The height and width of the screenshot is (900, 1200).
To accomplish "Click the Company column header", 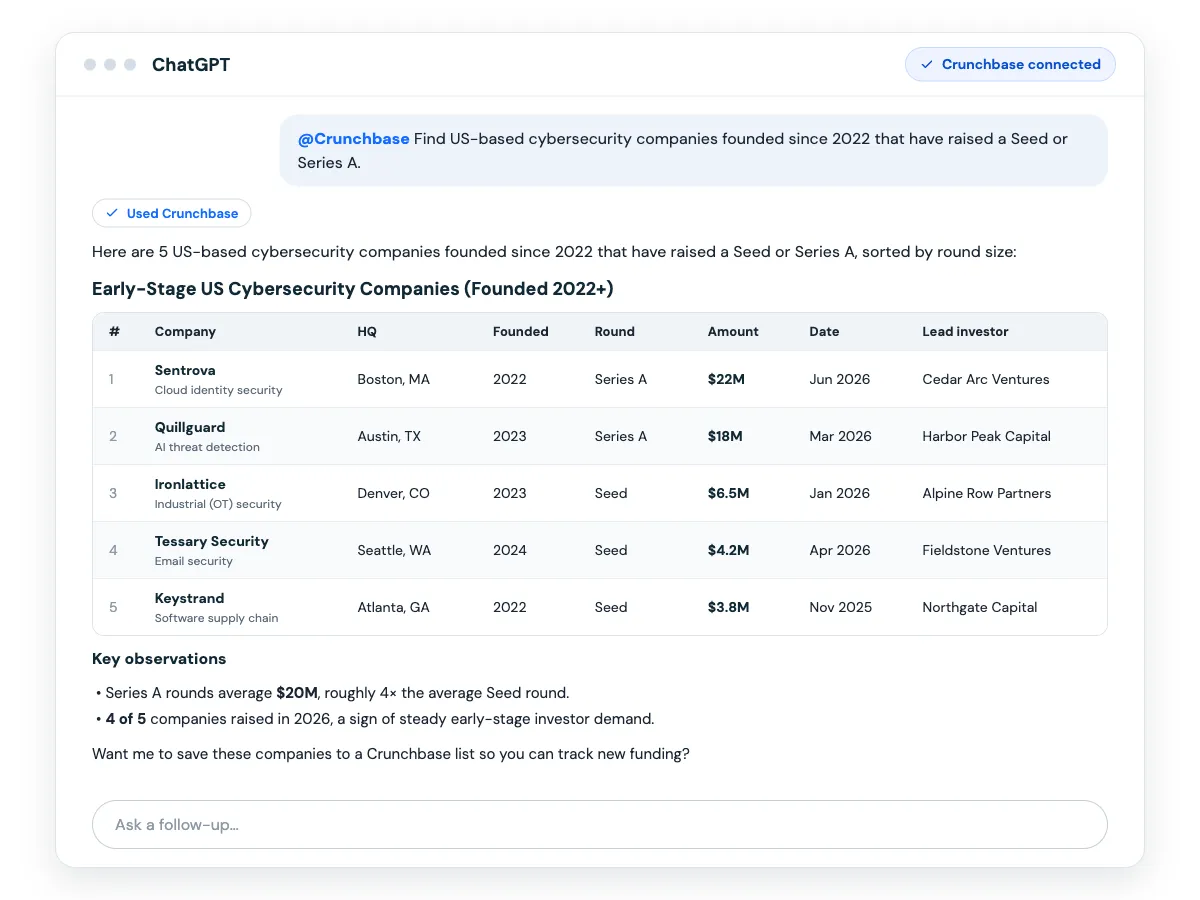I will tap(185, 331).
